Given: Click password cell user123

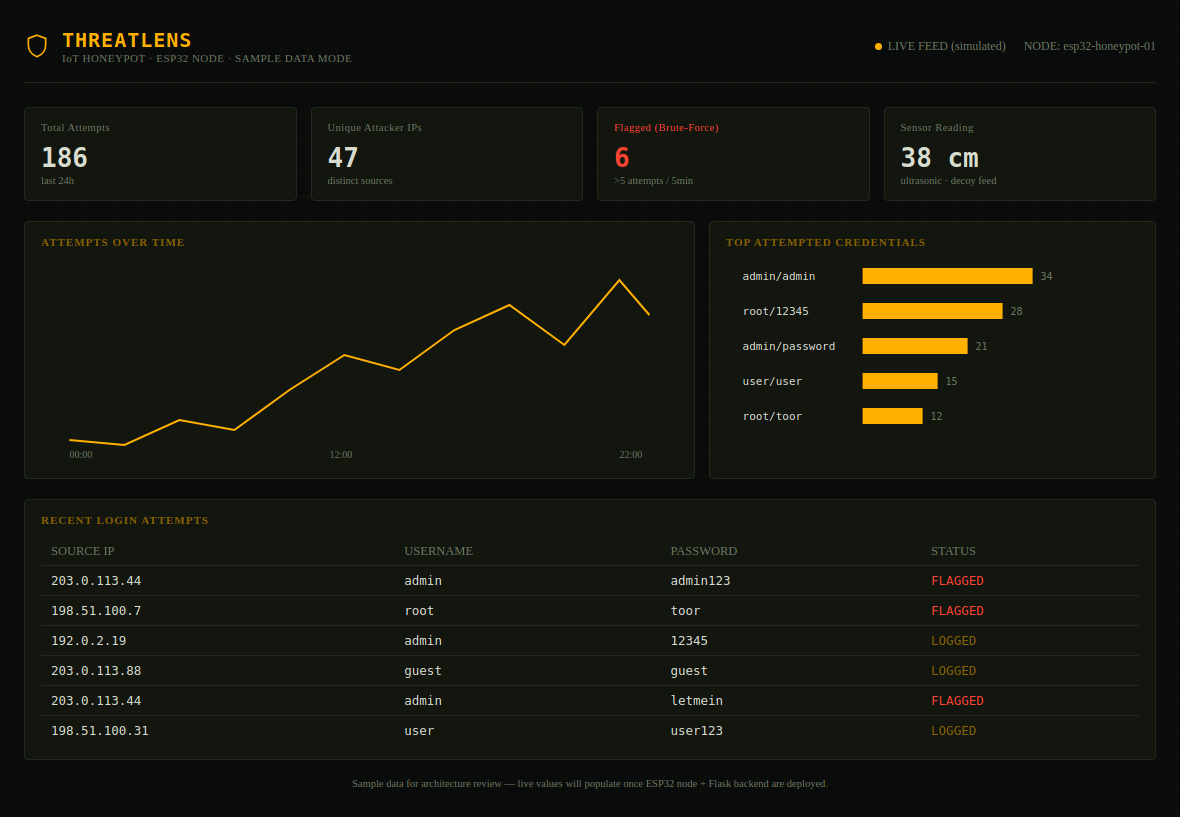Looking at the screenshot, I should coord(697,731).
